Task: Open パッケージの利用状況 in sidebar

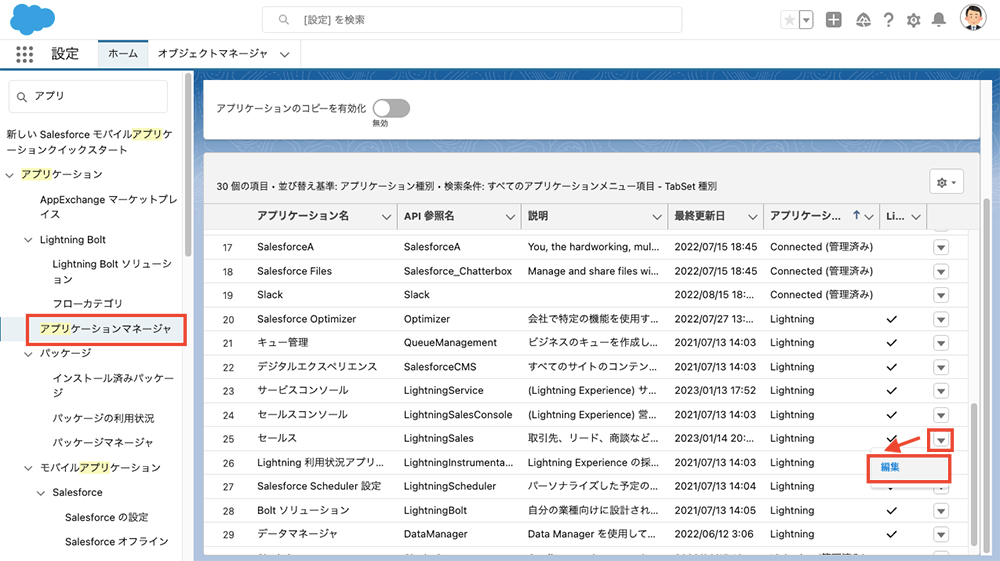Action: 103,419
